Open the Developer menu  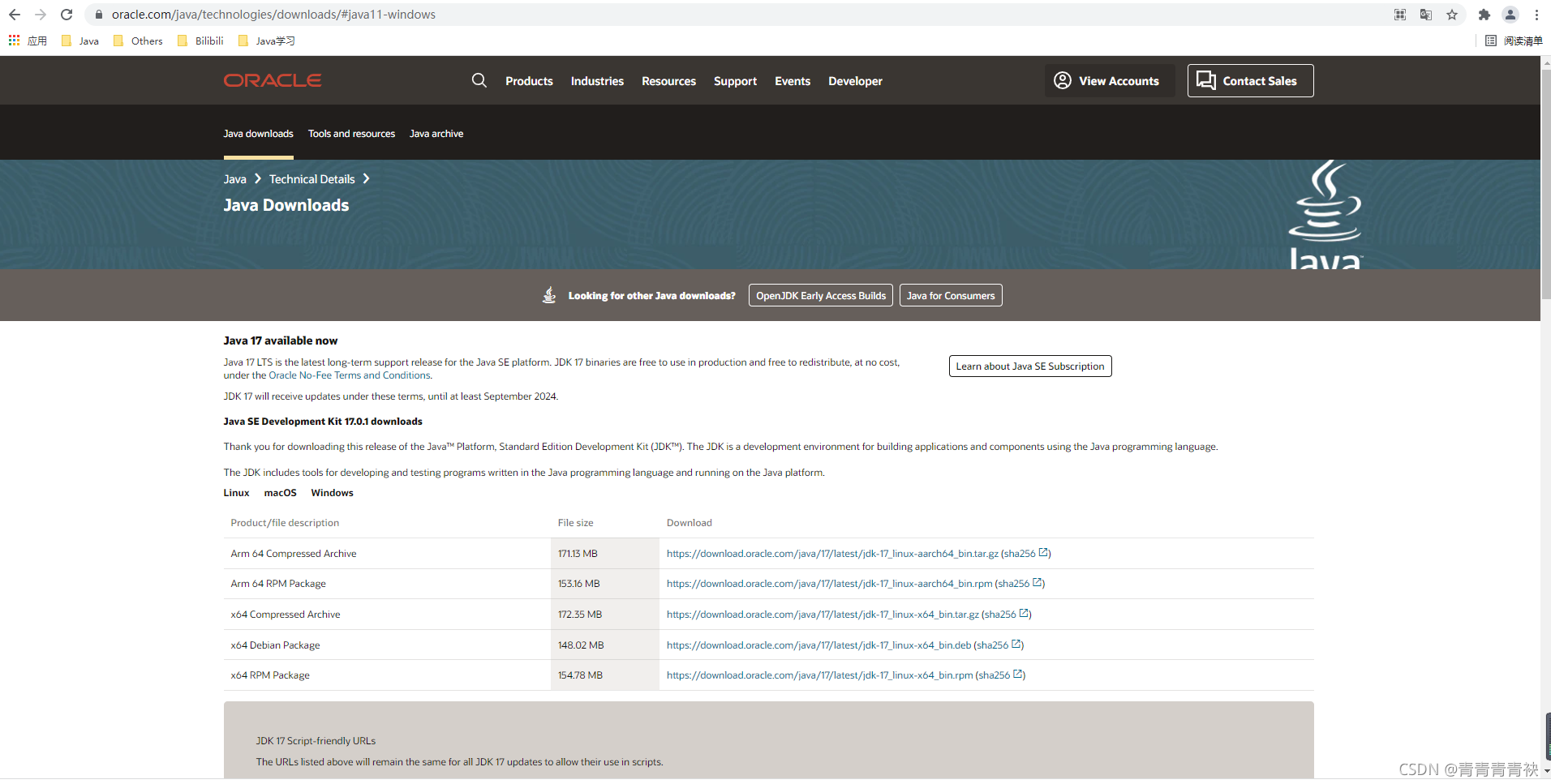pos(855,81)
